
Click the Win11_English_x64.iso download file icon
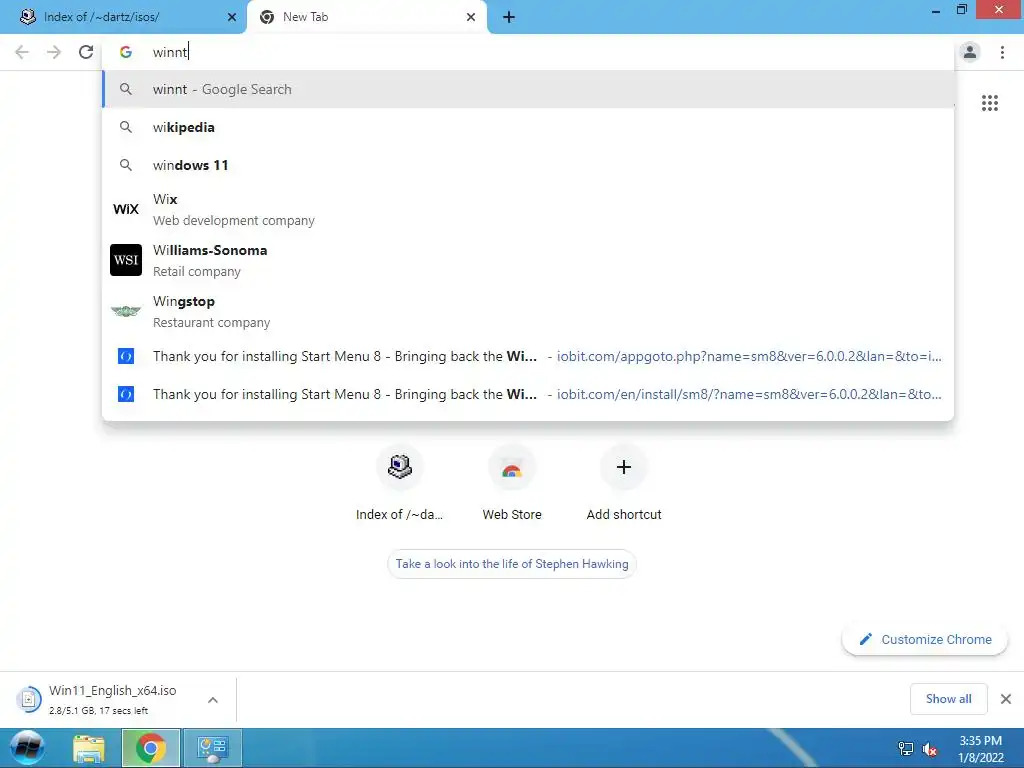click(29, 699)
